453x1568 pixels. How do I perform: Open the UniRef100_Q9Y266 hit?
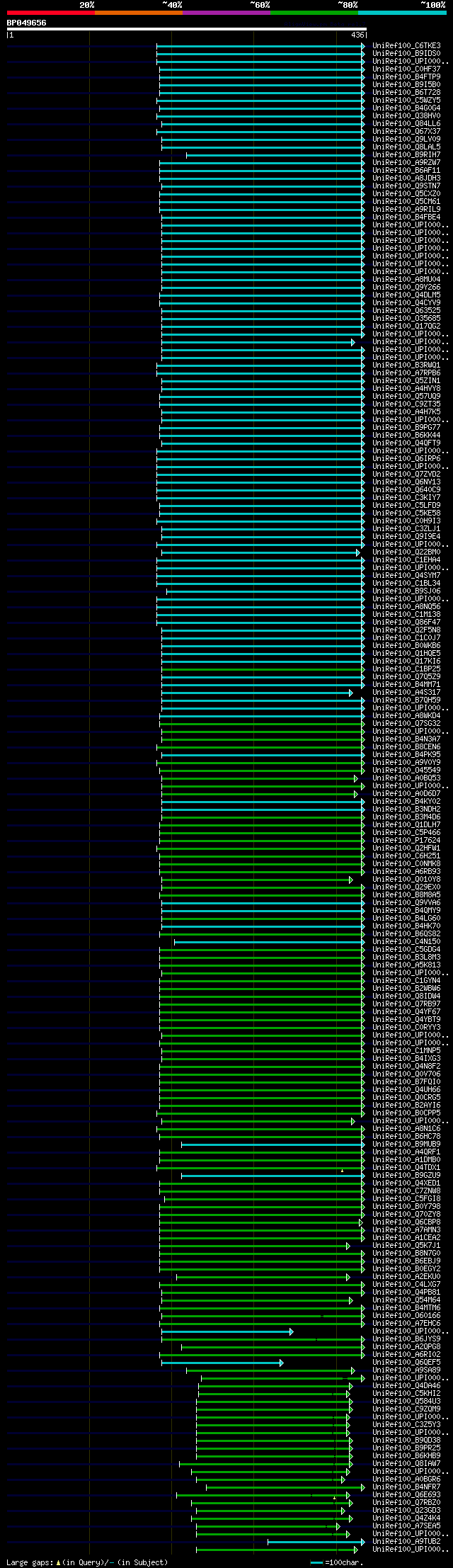point(406,288)
